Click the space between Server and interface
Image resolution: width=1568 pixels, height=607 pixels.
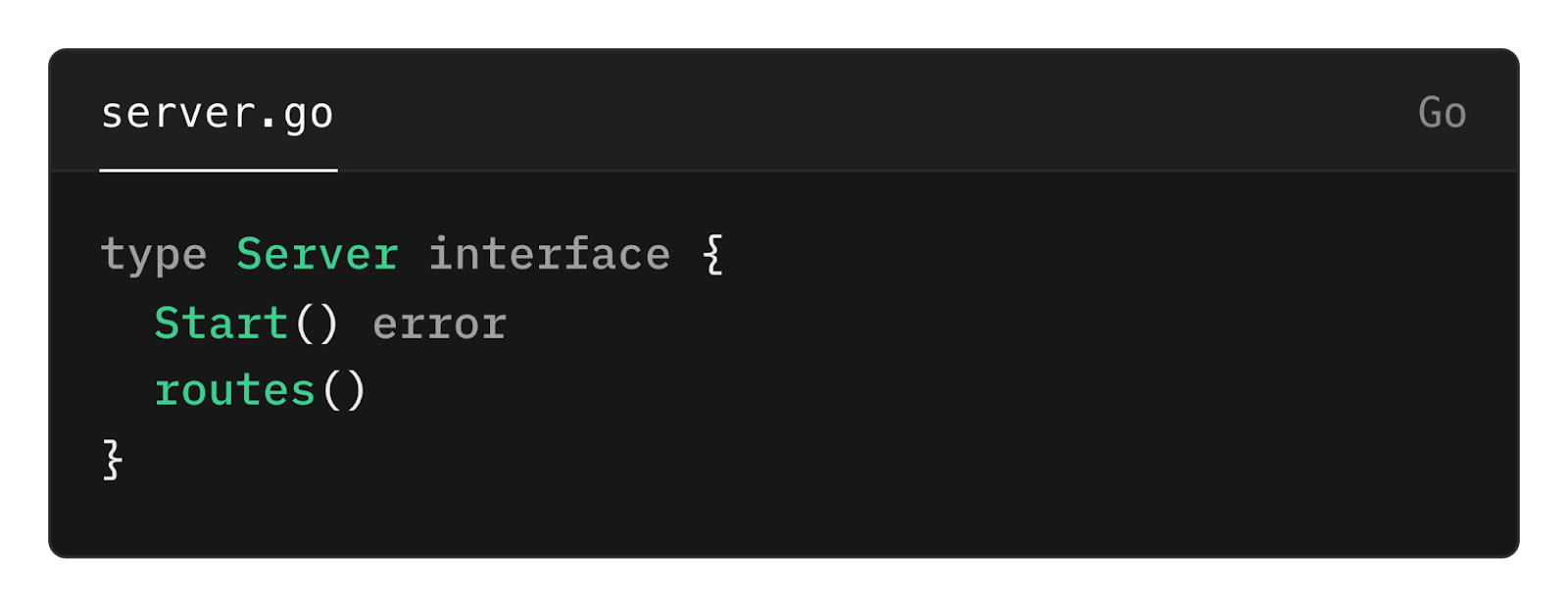(x=414, y=255)
